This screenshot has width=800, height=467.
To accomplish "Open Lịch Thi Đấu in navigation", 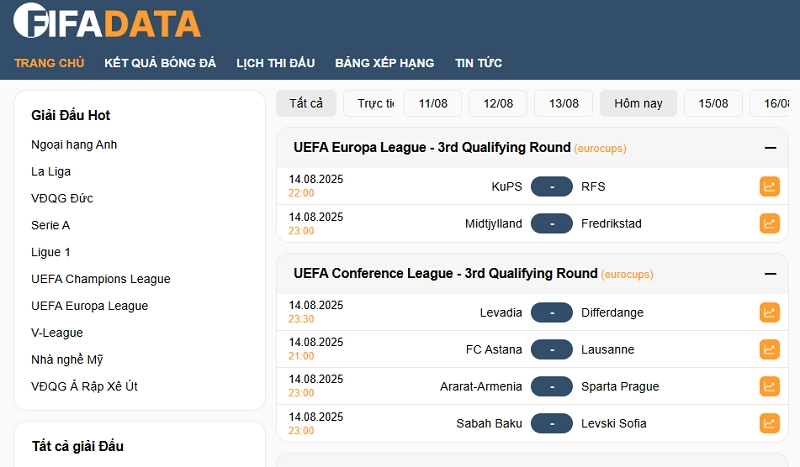I will [x=275, y=63].
